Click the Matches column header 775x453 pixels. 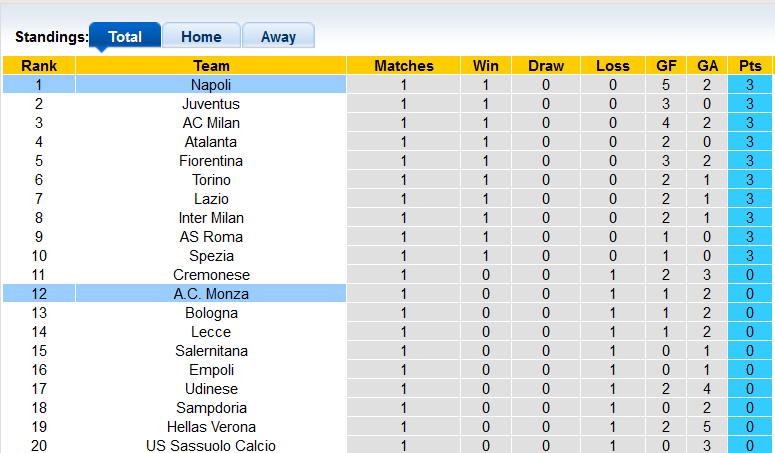(404, 66)
